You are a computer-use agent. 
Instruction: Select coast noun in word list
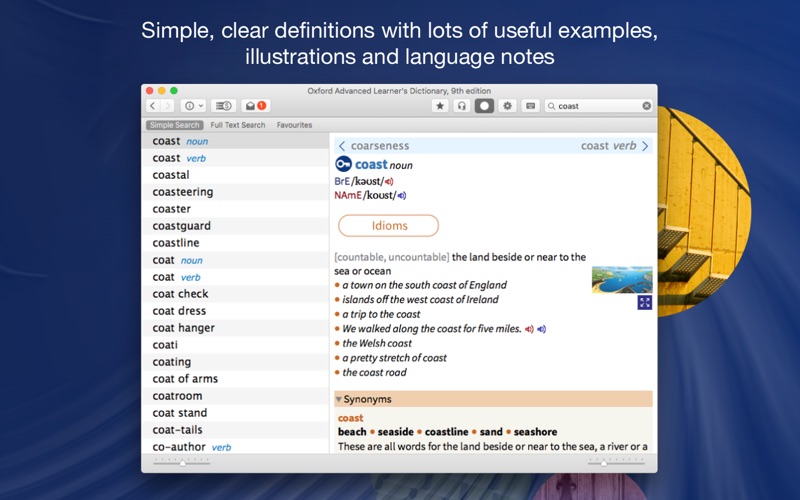(235, 141)
